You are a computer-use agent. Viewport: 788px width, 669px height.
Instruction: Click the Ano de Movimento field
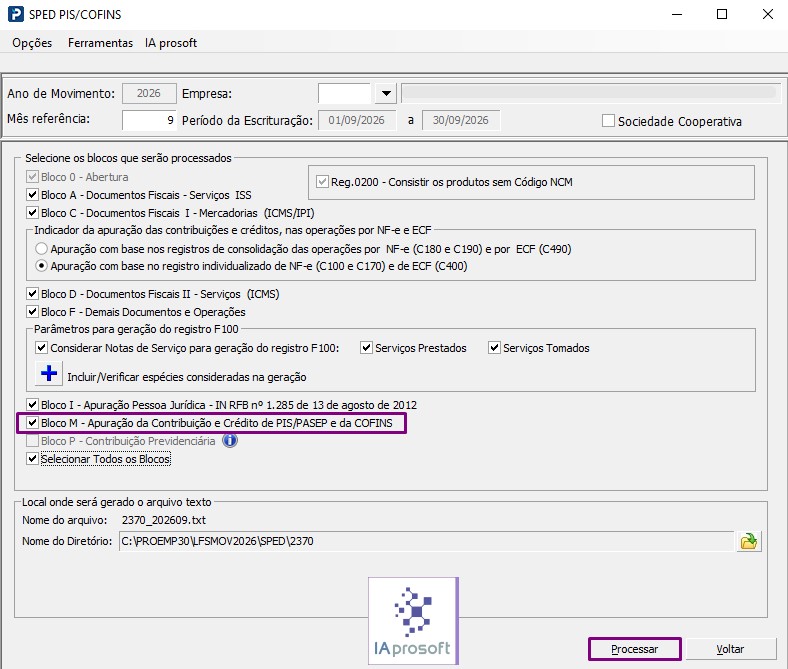coord(149,93)
